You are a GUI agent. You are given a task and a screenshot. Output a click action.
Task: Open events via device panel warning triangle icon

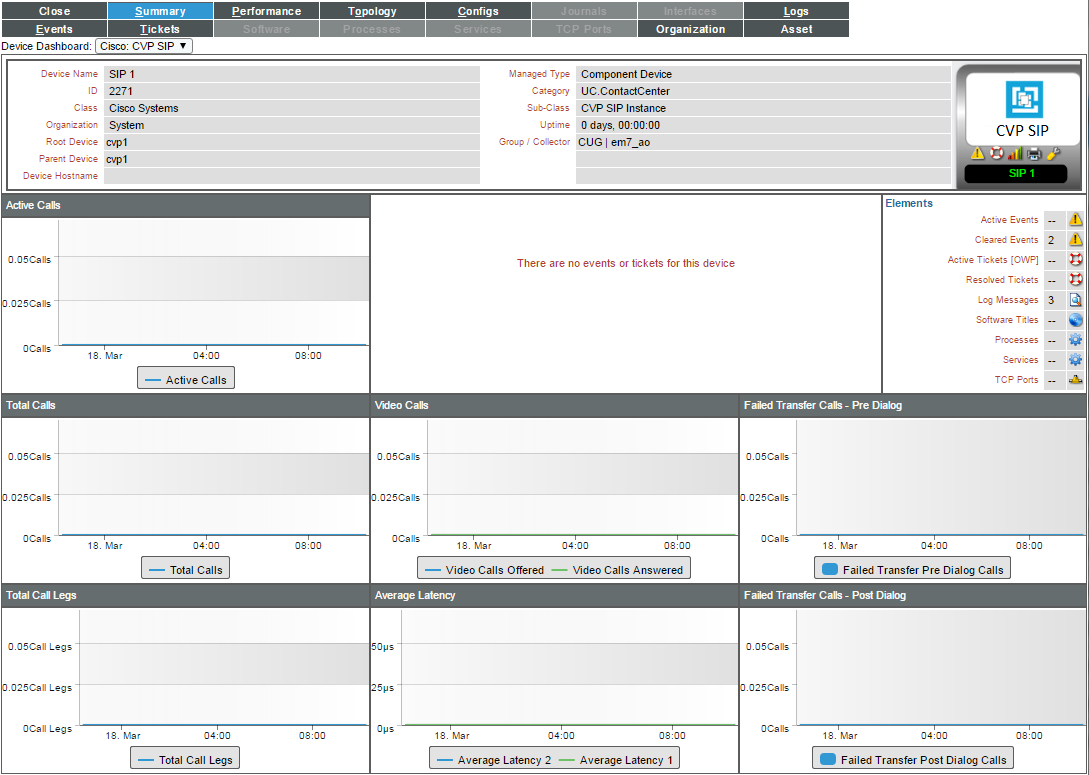pos(977,153)
